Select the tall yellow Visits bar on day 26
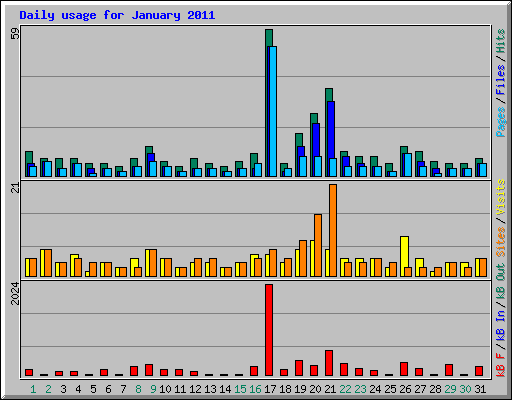Viewport: 512px width, 400px height. tap(404, 256)
